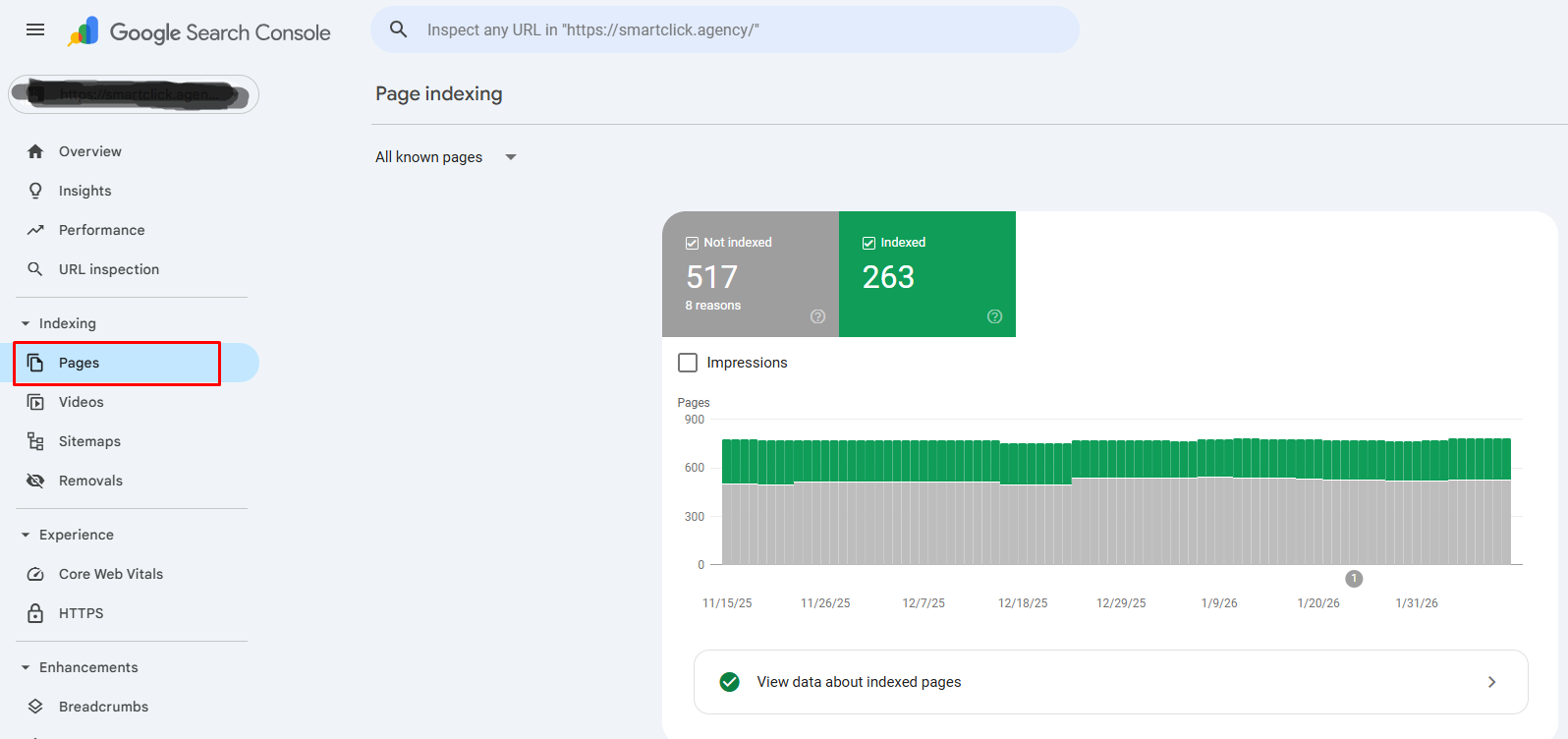Collapse the Enhancements section
This screenshot has width=1568, height=739.
pos(26,667)
